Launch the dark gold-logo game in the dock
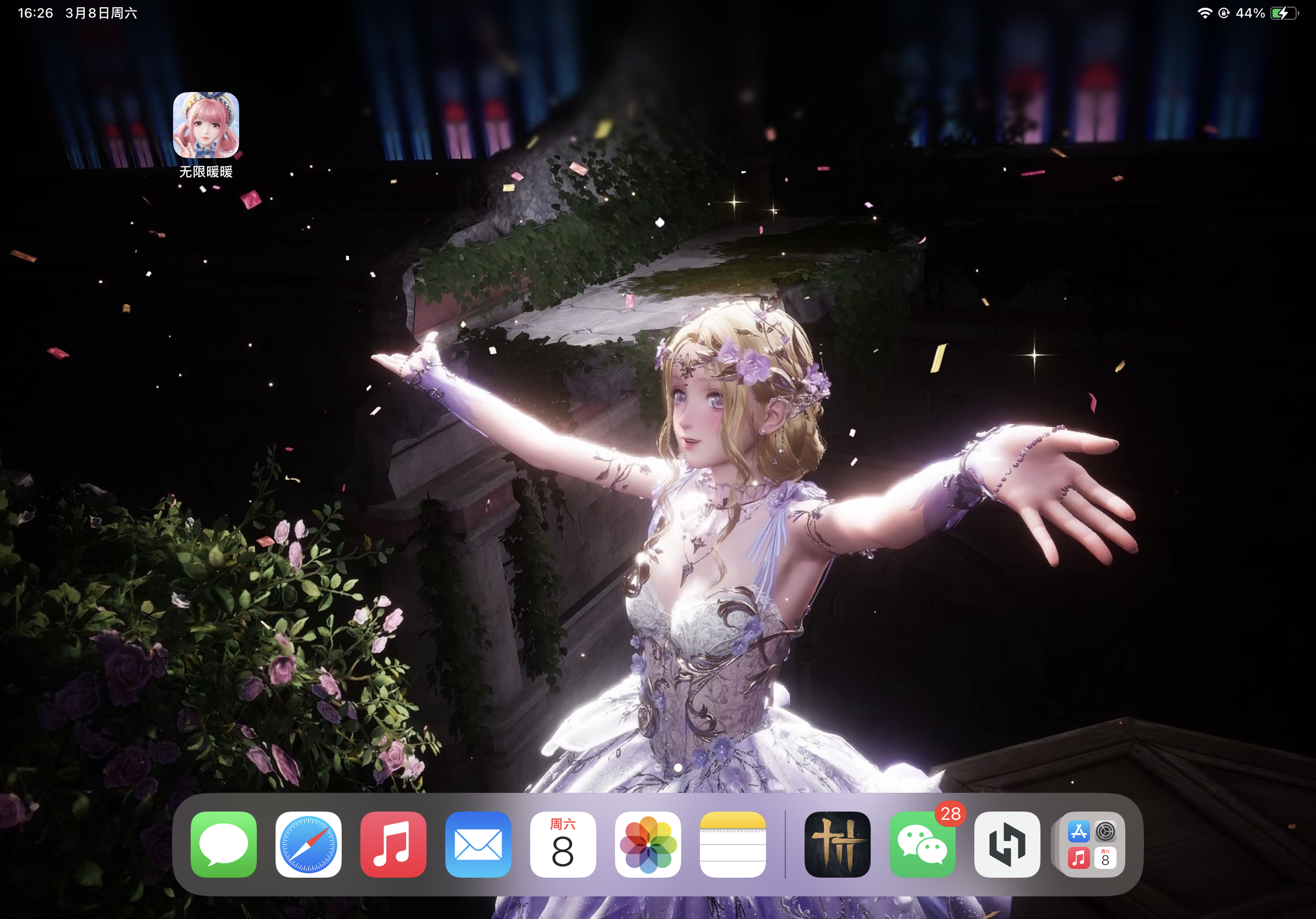1316x919 pixels. [x=838, y=845]
